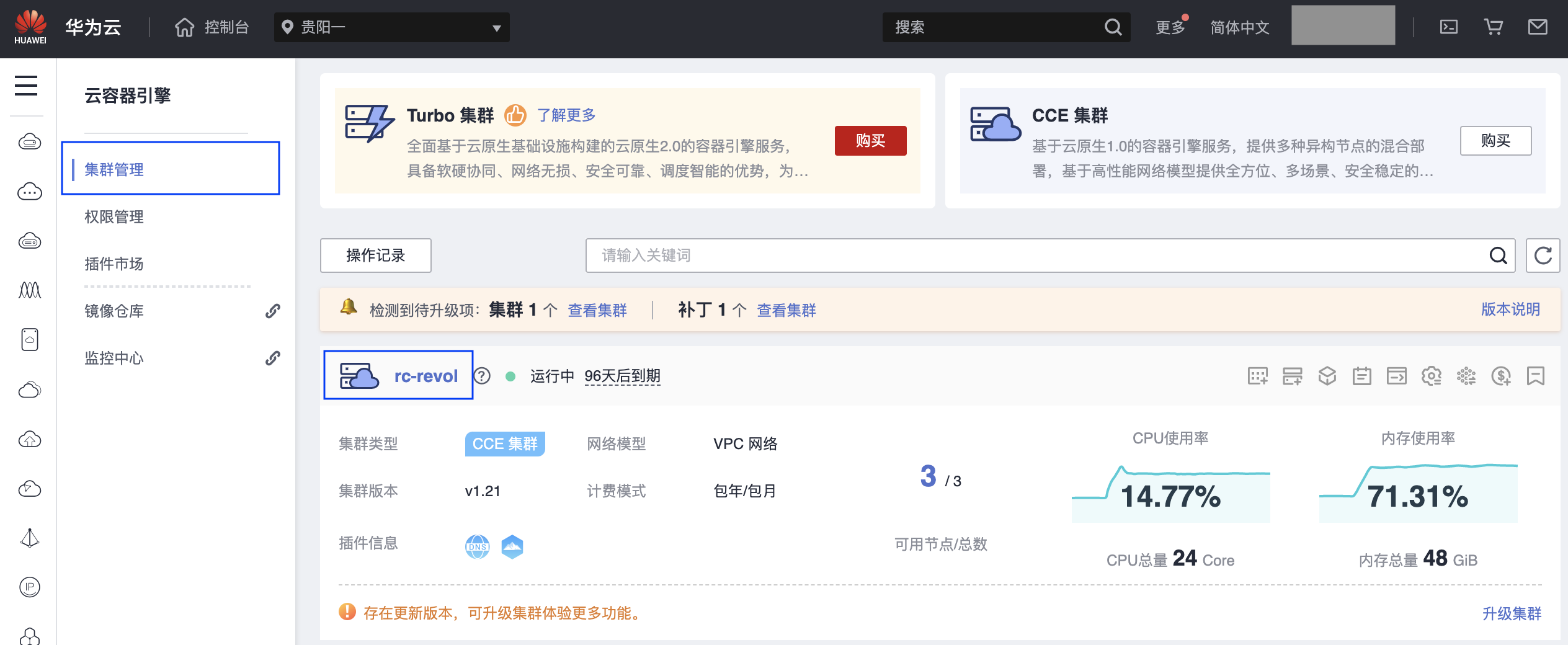Click the rc-revol cube workload icon
The image size is (1568, 645).
[1327, 376]
